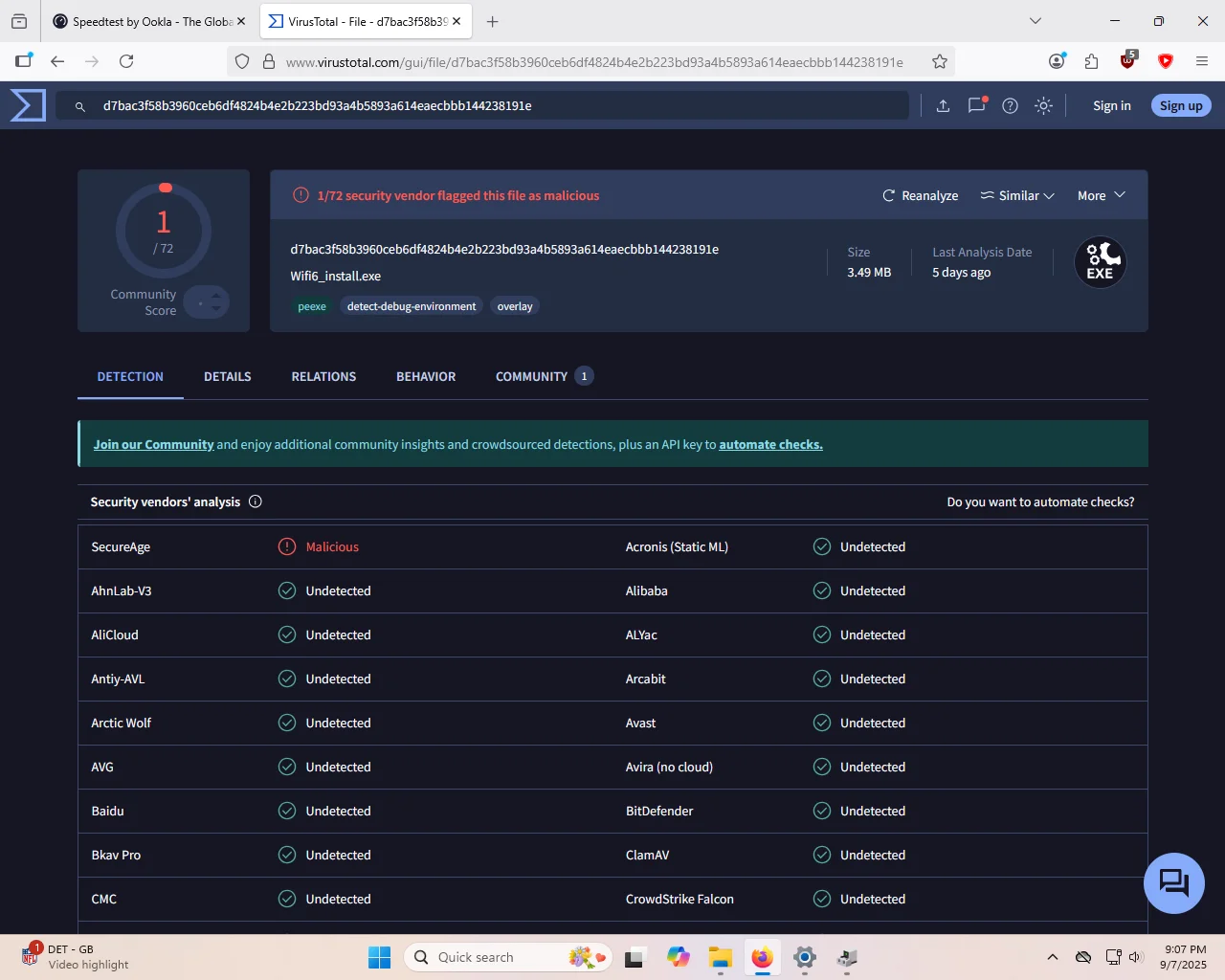Follow the Join our Community link
1225x980 pixels.
[153, 444]
